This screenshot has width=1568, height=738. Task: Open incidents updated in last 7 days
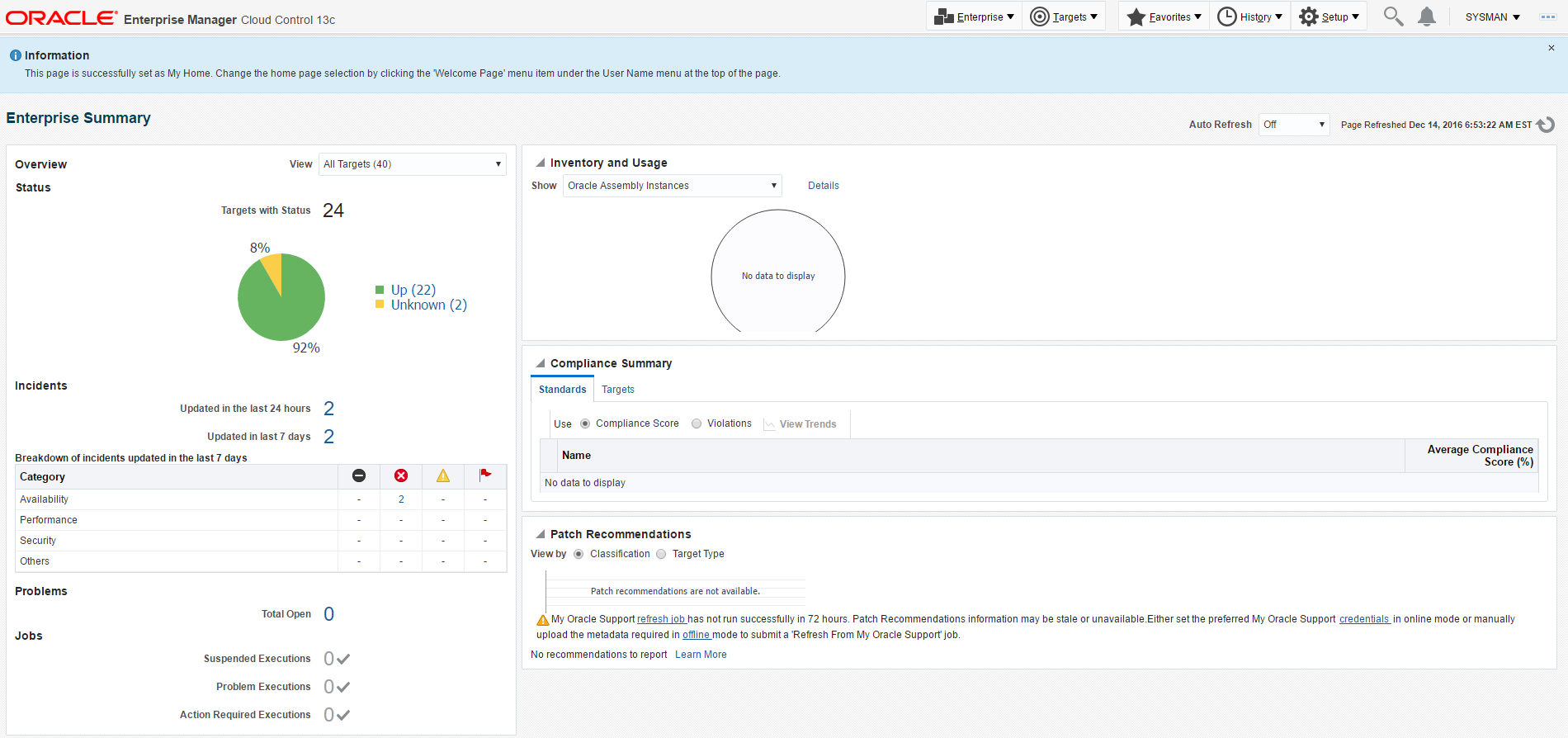[328, 437]
